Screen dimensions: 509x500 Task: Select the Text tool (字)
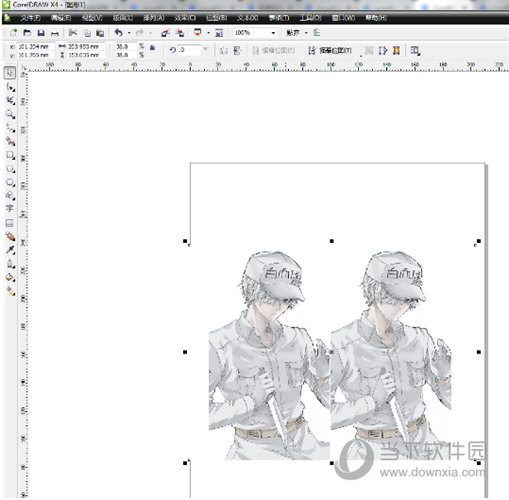coord(10,209)
